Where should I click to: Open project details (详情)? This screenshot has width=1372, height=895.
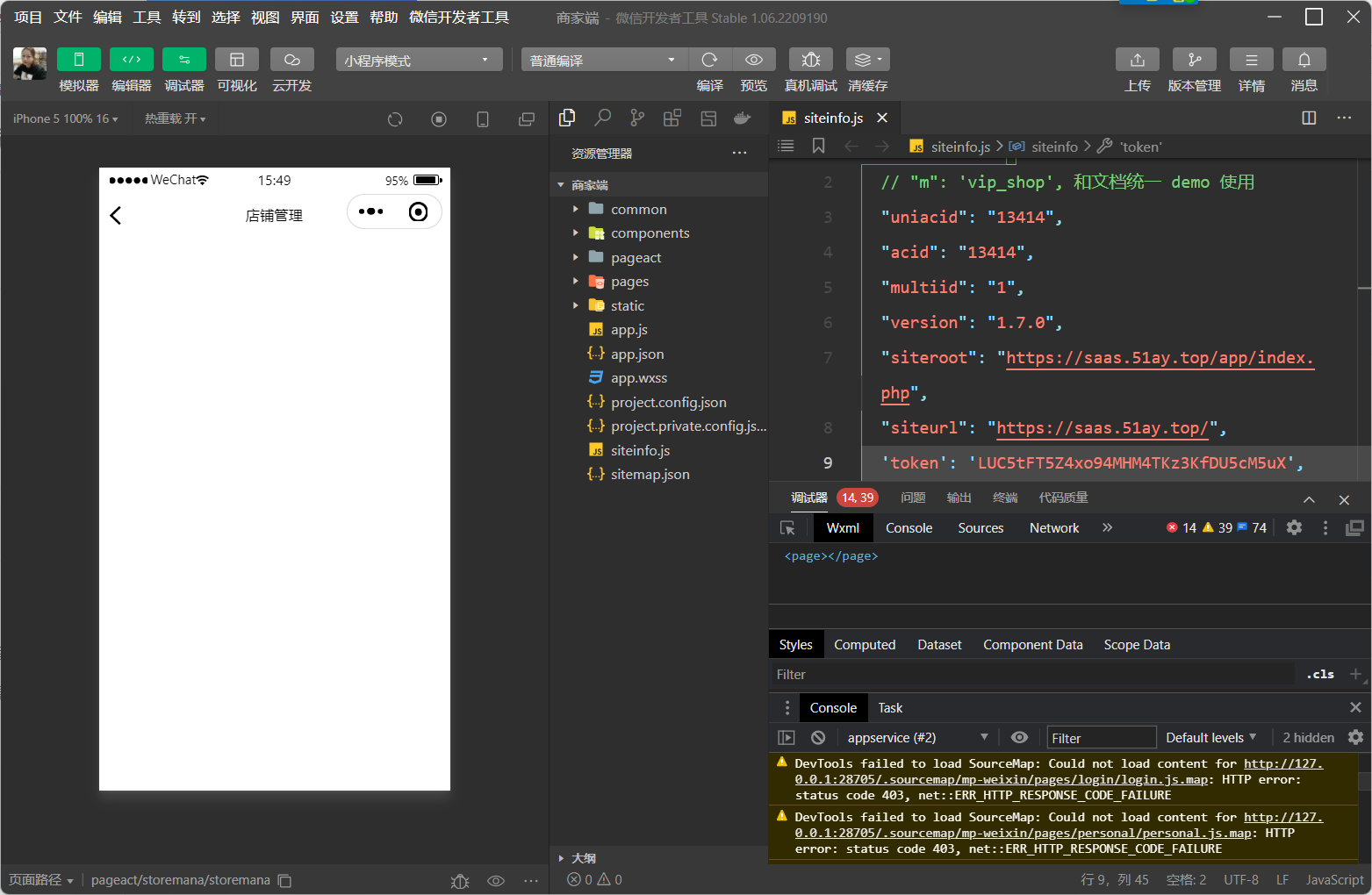click(x=1252, y=60)
